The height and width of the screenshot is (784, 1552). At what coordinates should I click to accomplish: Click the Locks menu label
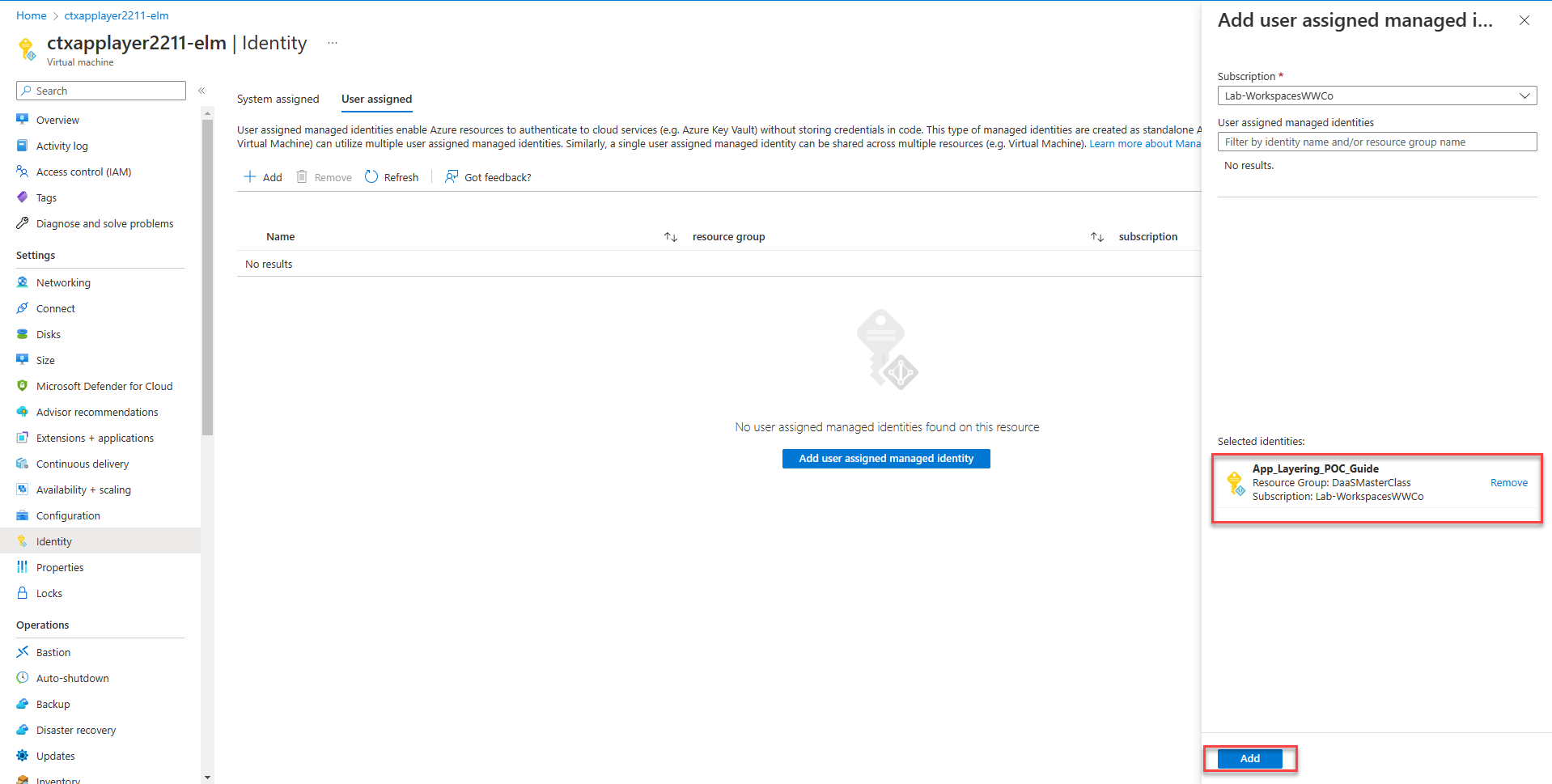click(49, 593)
